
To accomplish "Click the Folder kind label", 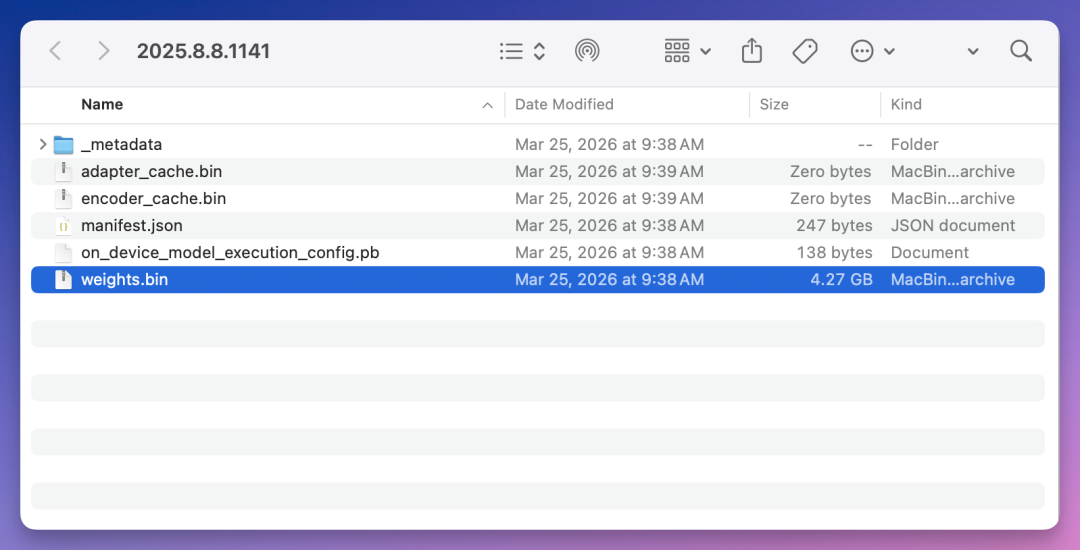I will tap(915, 145).
